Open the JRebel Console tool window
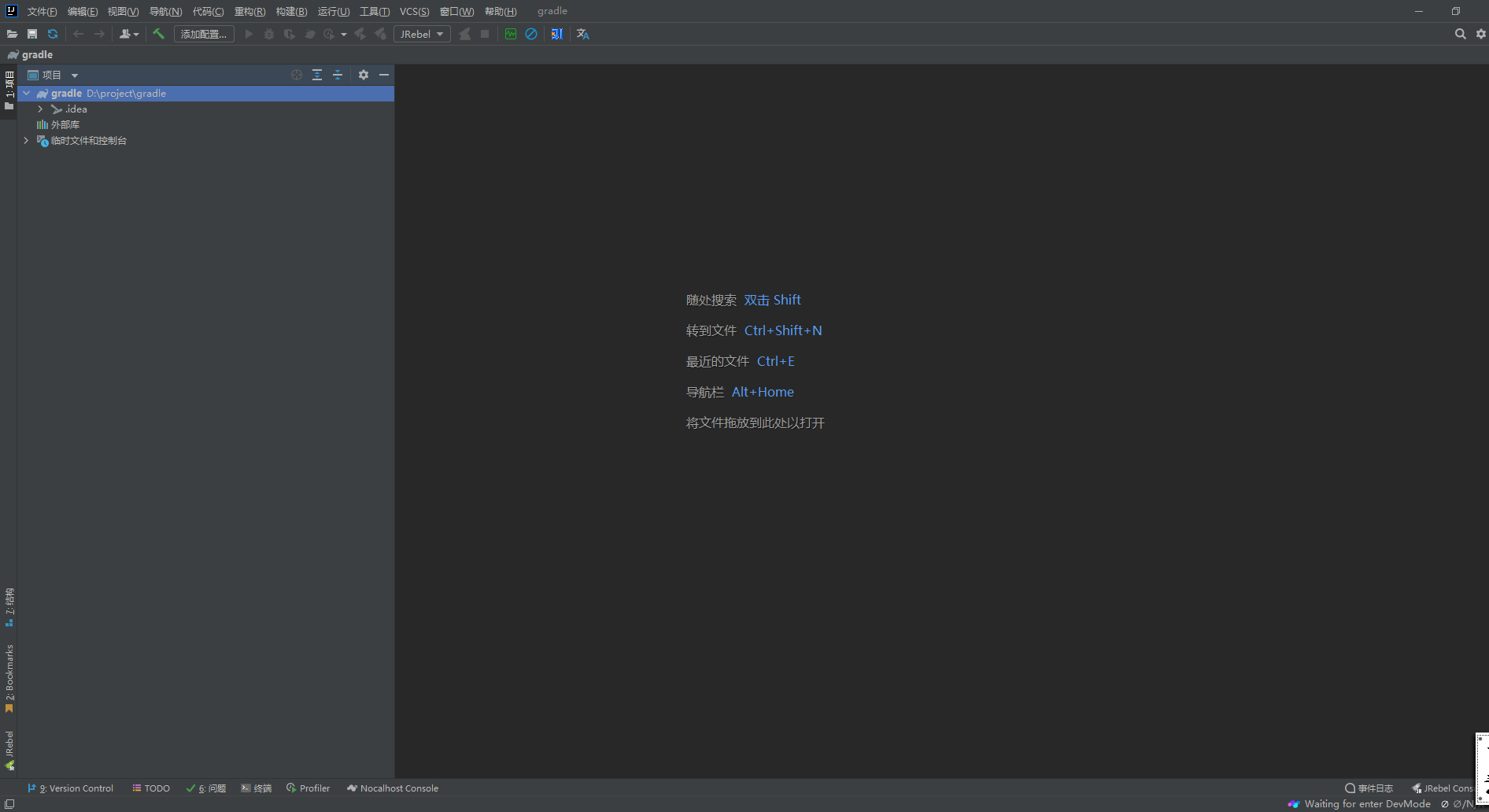The width and height of the screenshot is (1489, 812). (1442, 788)
